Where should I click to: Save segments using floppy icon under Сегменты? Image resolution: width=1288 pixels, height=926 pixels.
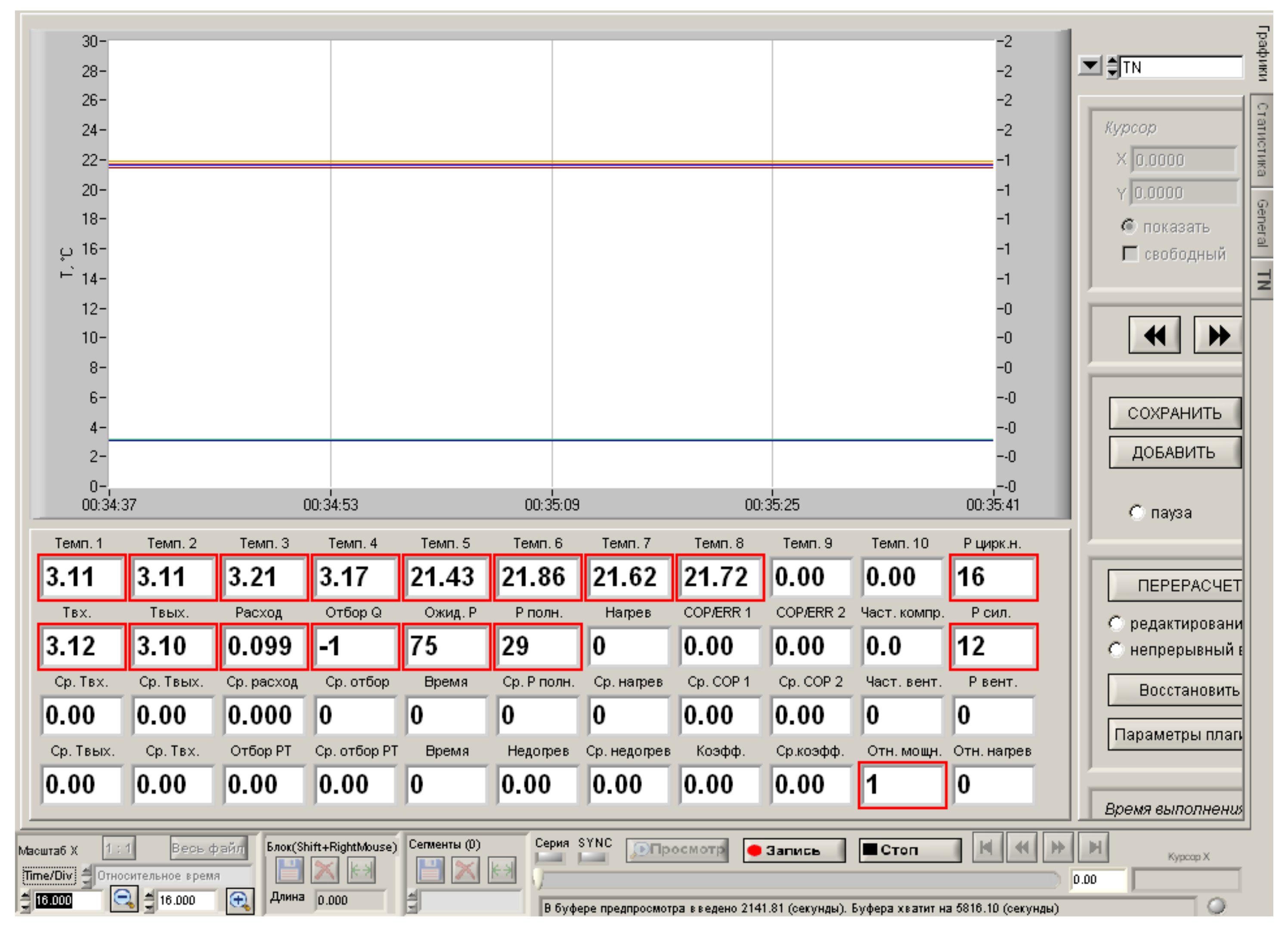pos(430,870)
